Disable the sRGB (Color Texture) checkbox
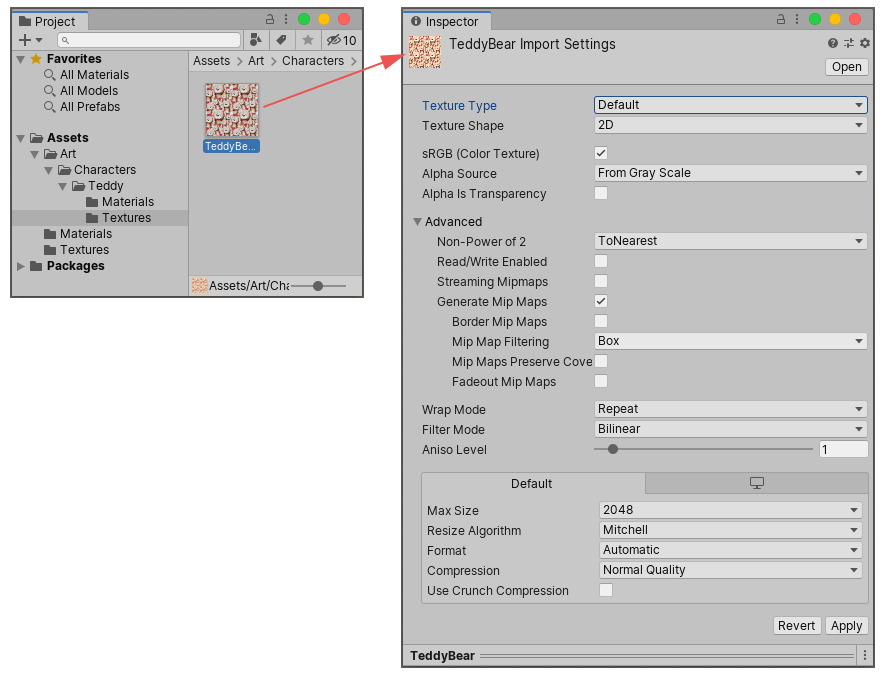Viewport: 882px width, 675px height. click(601, 153)
